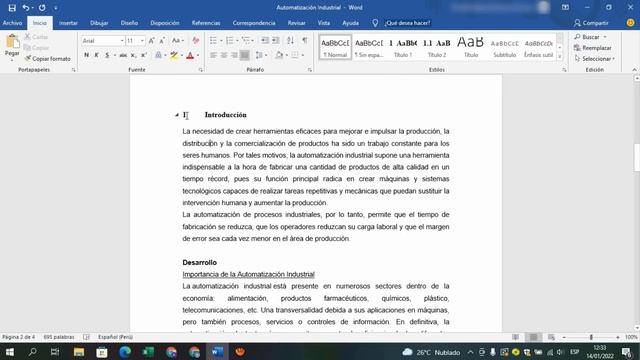Screen dimensions: 640x360
Task: Switch to Read Mode view in status bar
Action: 516,337
